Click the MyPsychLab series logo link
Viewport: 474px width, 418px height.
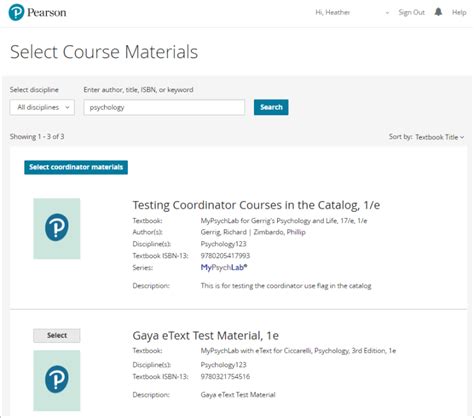point(224,267)
